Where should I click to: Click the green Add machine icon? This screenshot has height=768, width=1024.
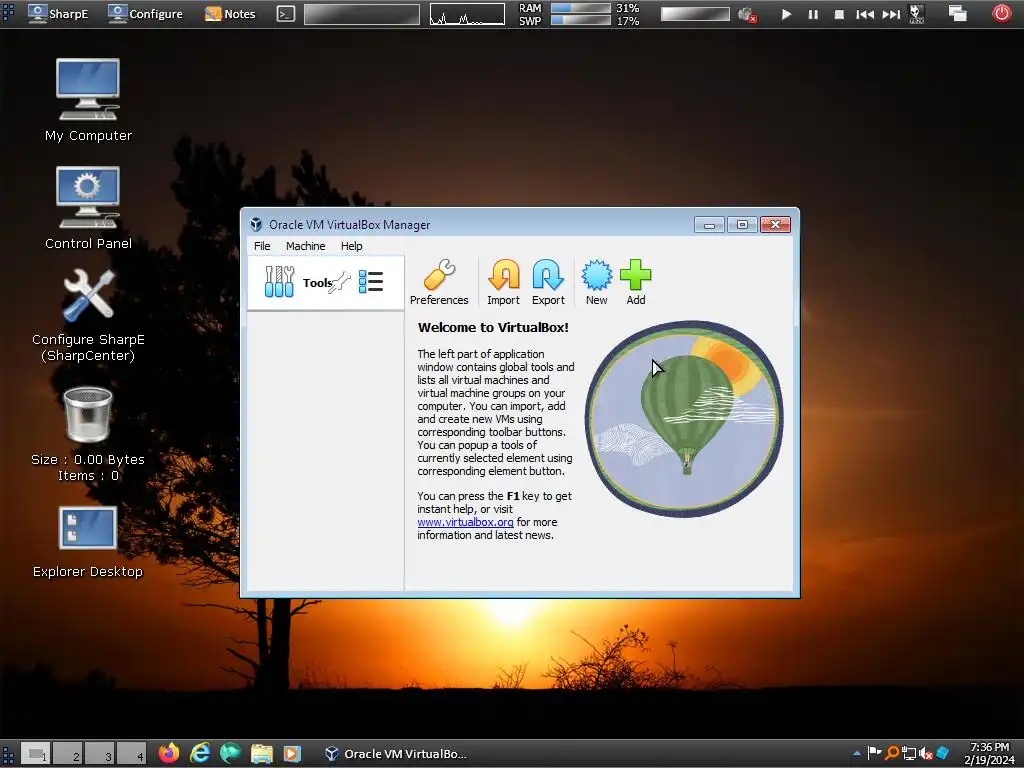click(x=635, y=282)
